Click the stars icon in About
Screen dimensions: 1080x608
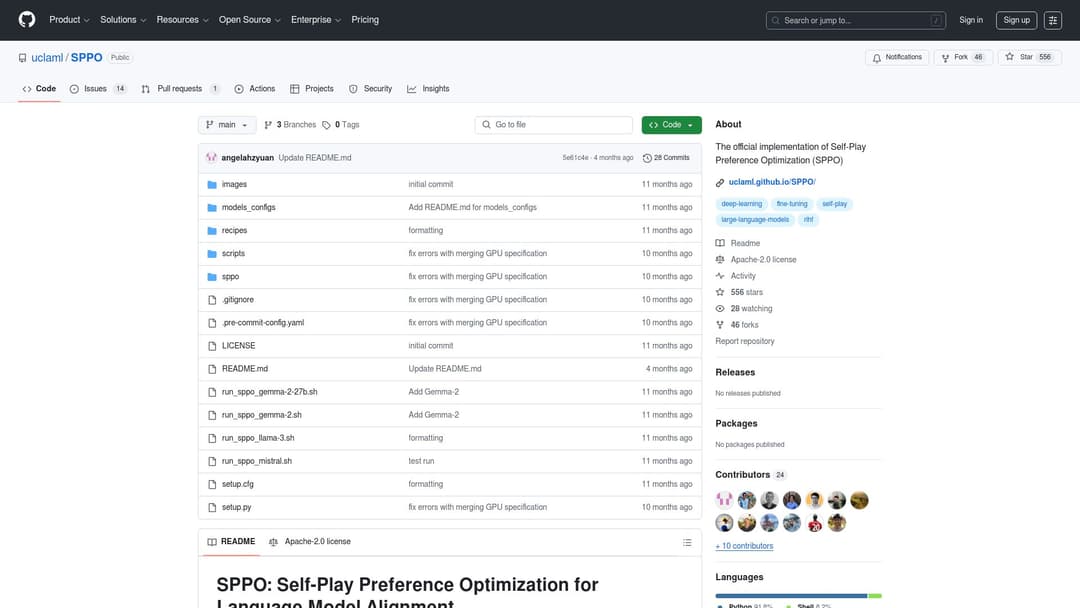point(720,292)
